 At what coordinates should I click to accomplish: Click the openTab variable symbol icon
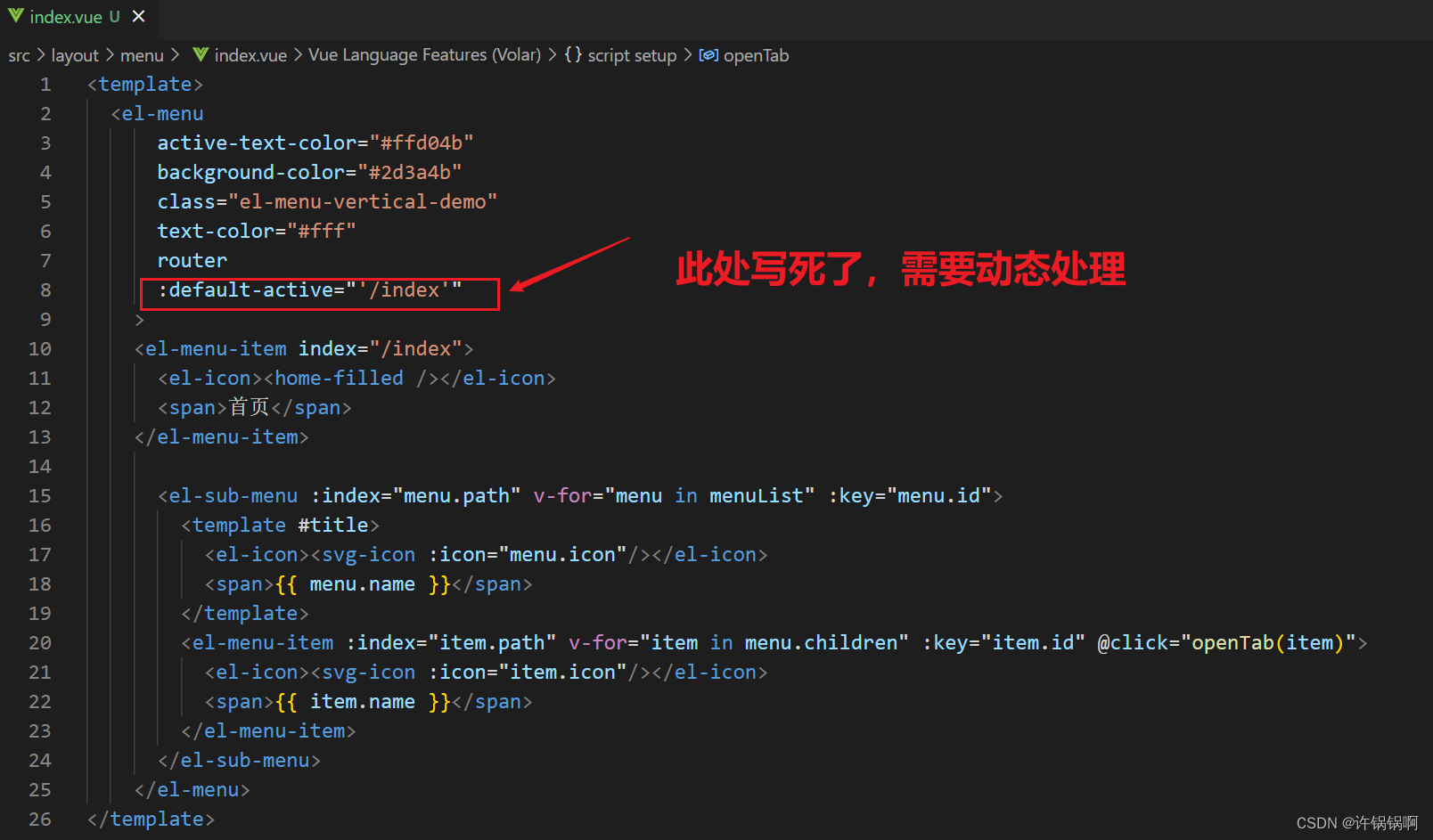click(x=708, y=55)
